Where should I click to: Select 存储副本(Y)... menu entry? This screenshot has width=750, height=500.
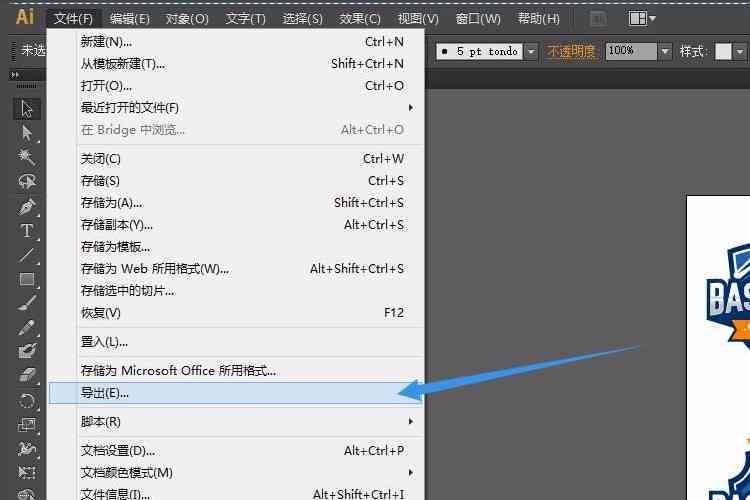[236, 225]
